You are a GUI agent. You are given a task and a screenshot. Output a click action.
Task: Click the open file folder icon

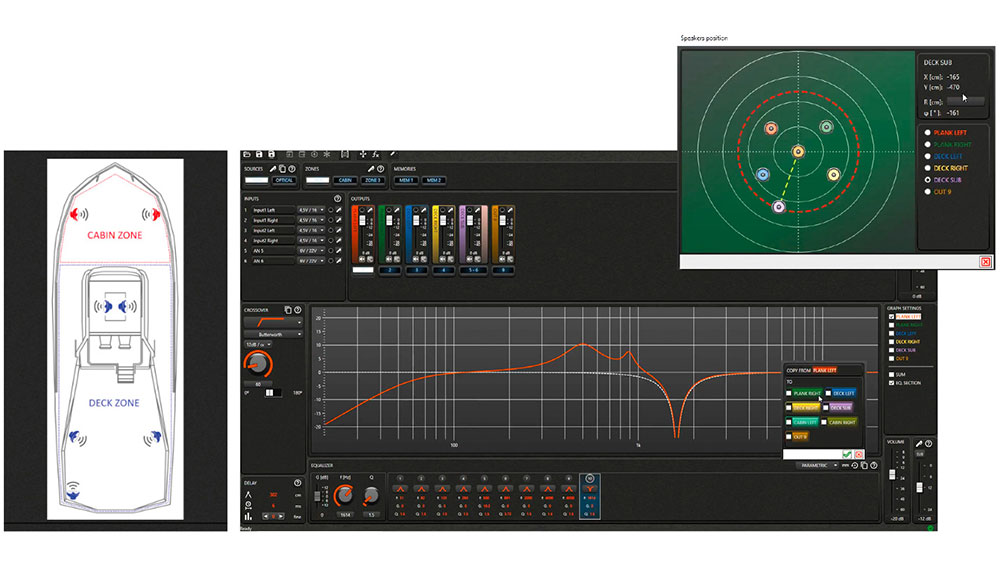coord(248,154)
